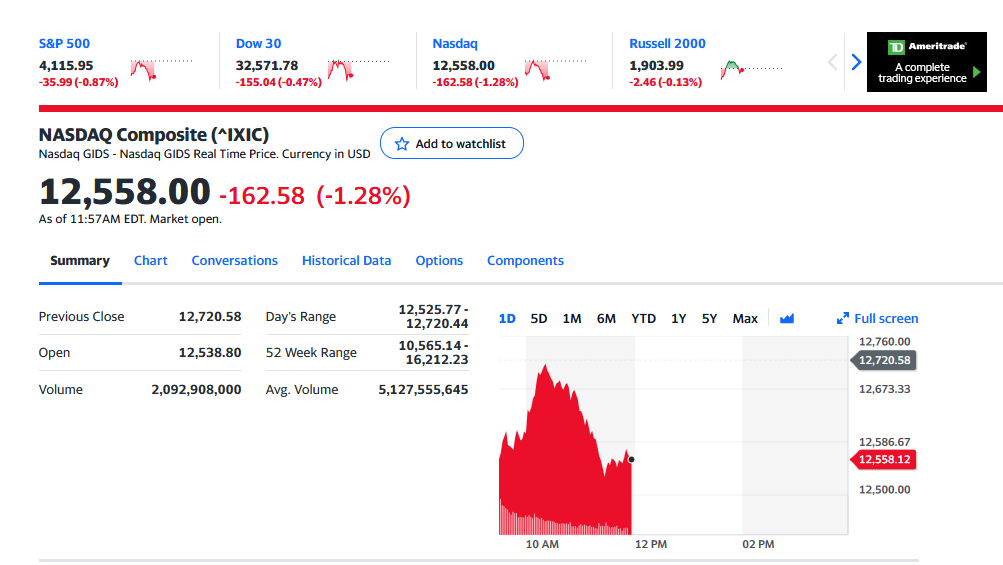
Task: Click Previous Close value 12,720.58
Action: click(210, 317)
